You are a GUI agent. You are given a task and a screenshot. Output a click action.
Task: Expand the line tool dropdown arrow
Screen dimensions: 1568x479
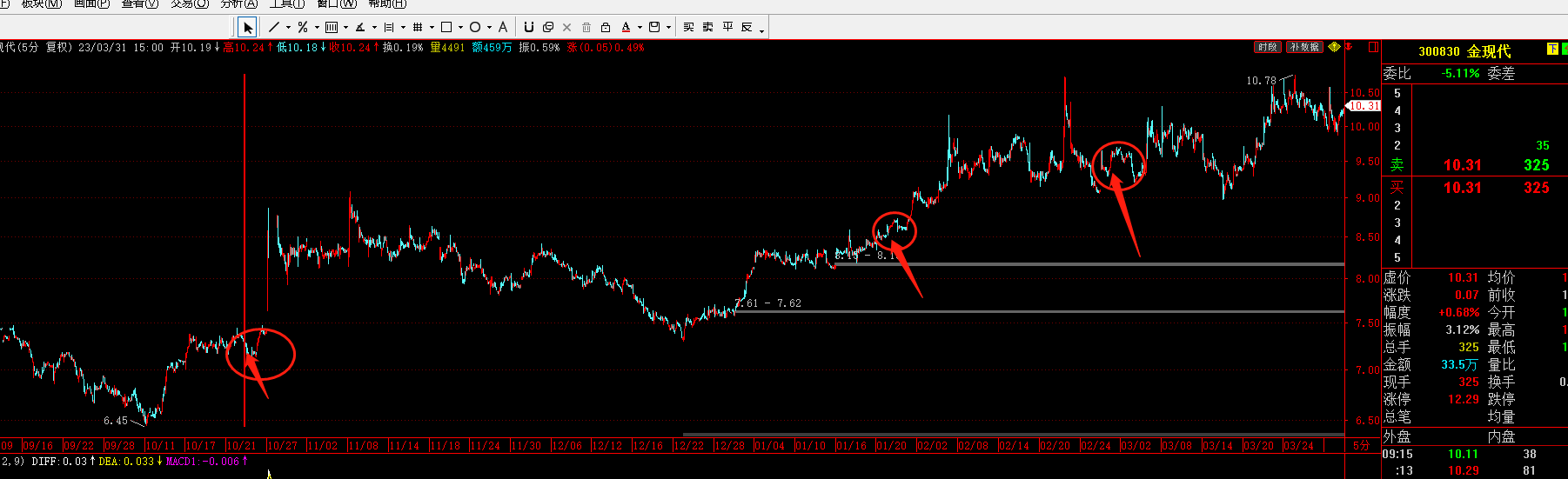point(288,28)
